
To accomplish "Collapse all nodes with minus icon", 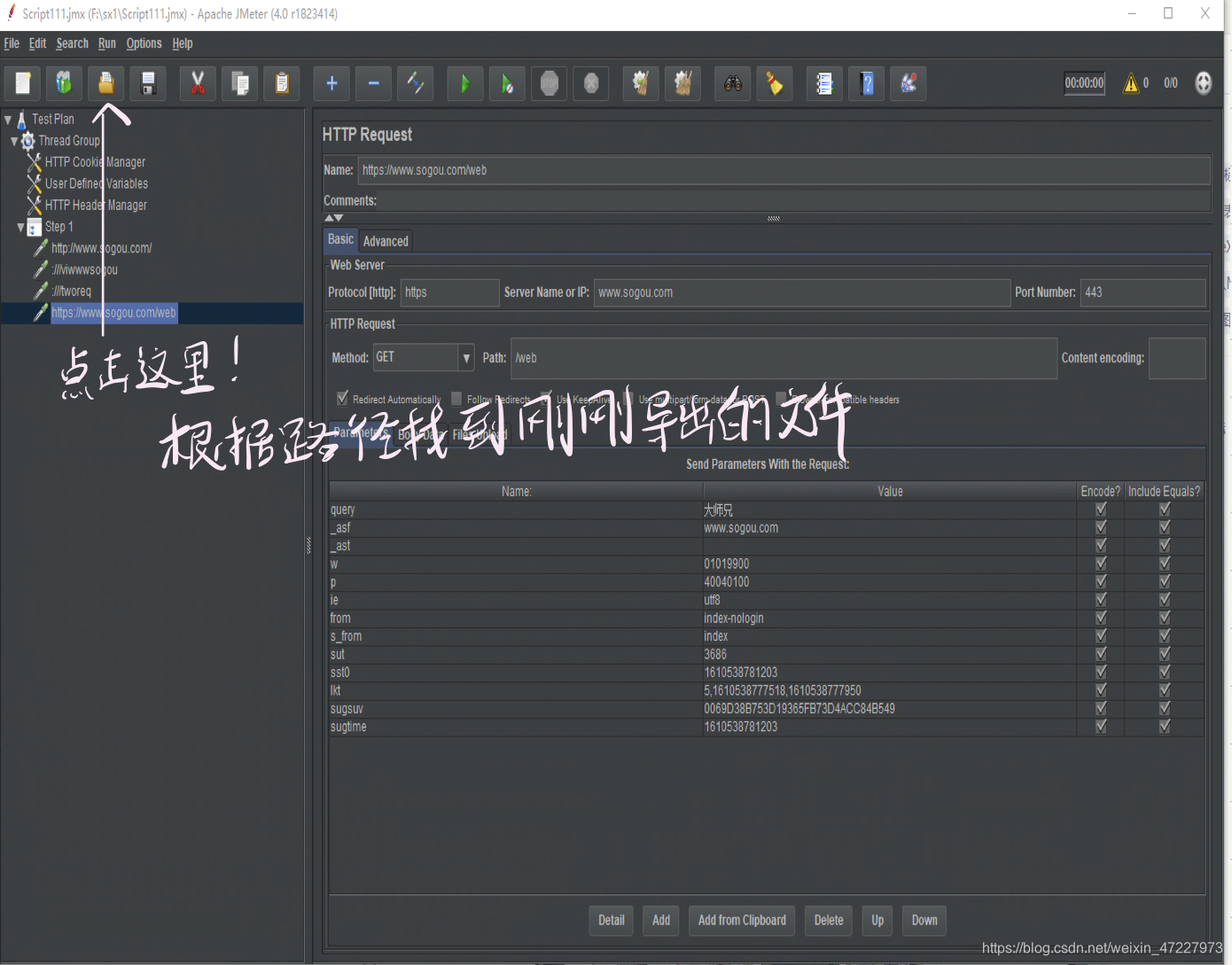I will [x=373, y=83].
